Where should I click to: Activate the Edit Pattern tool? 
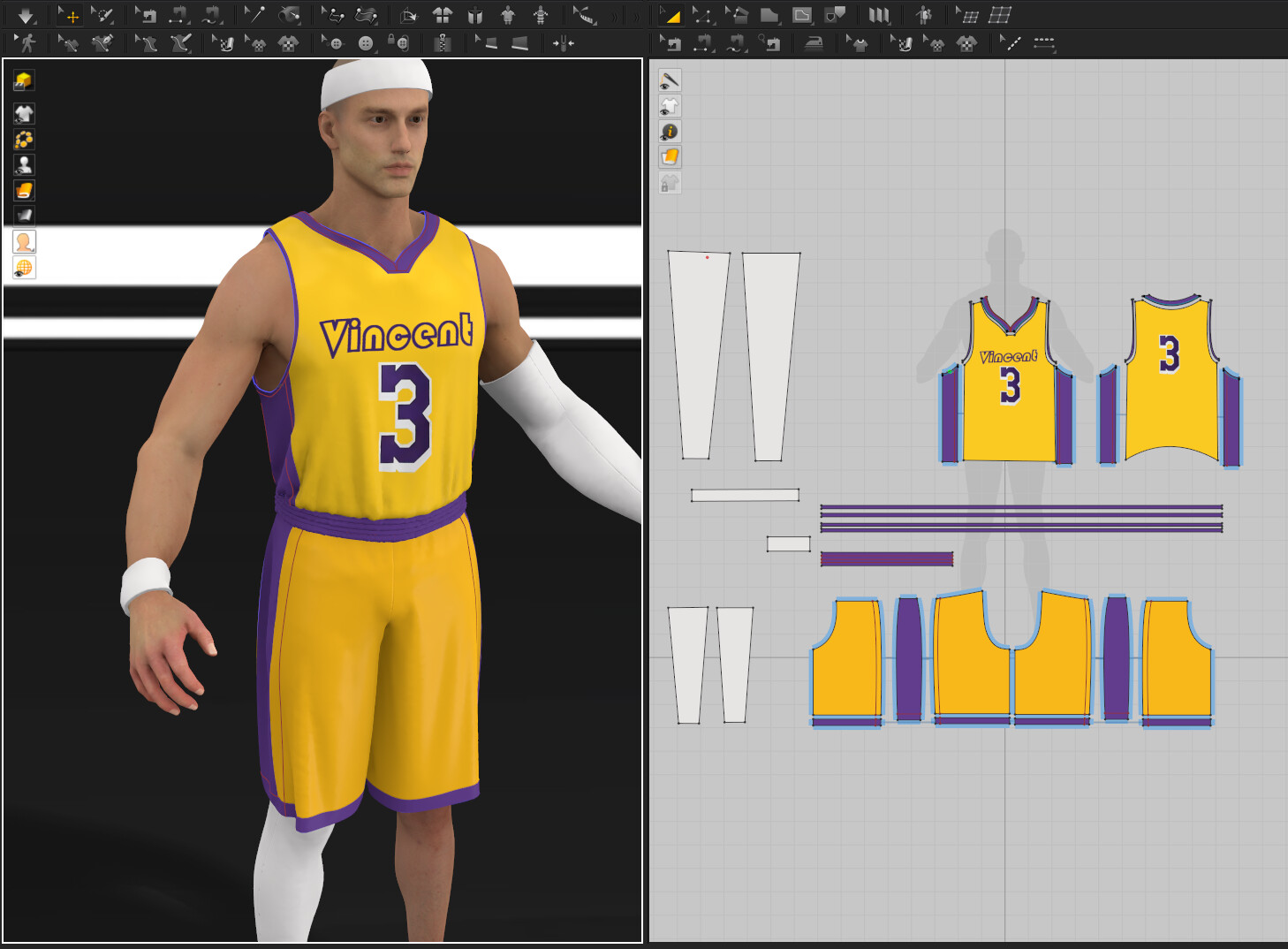pyautogui.click(x=704, y=15)
